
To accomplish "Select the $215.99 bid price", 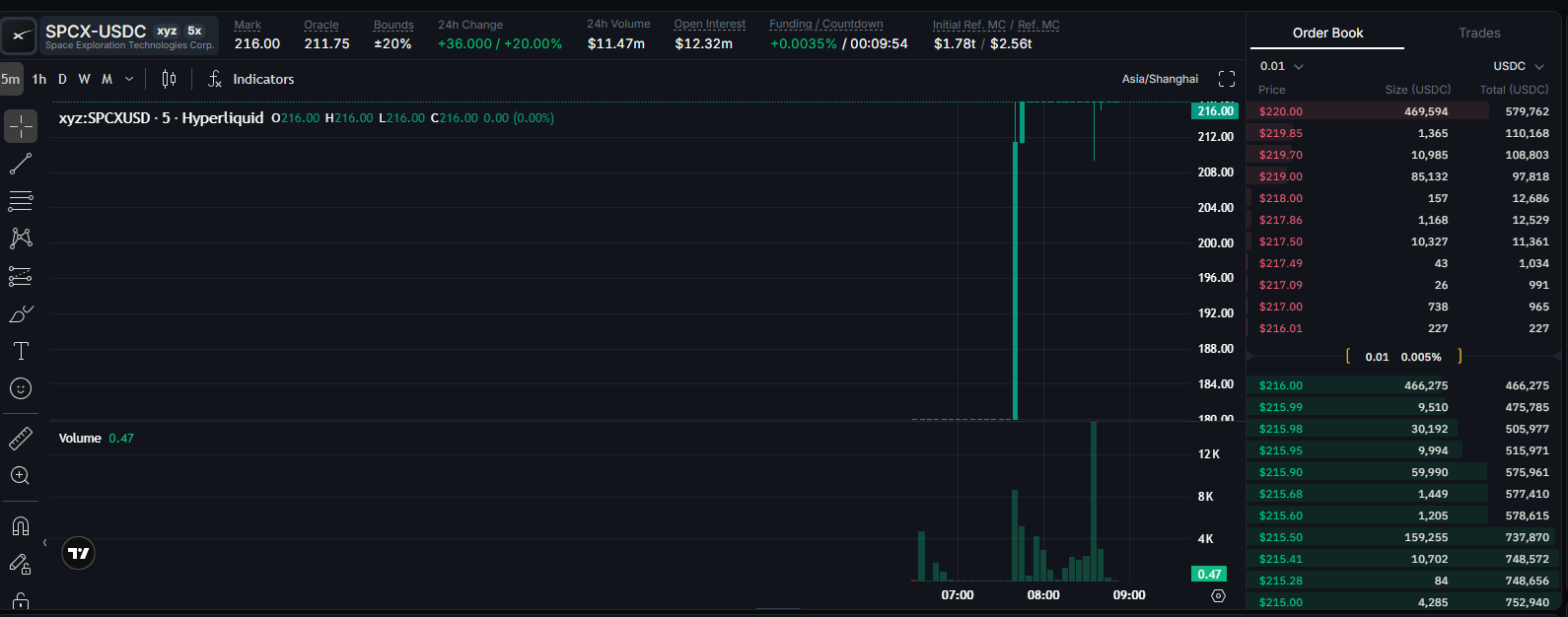I will click(1280, 407).
